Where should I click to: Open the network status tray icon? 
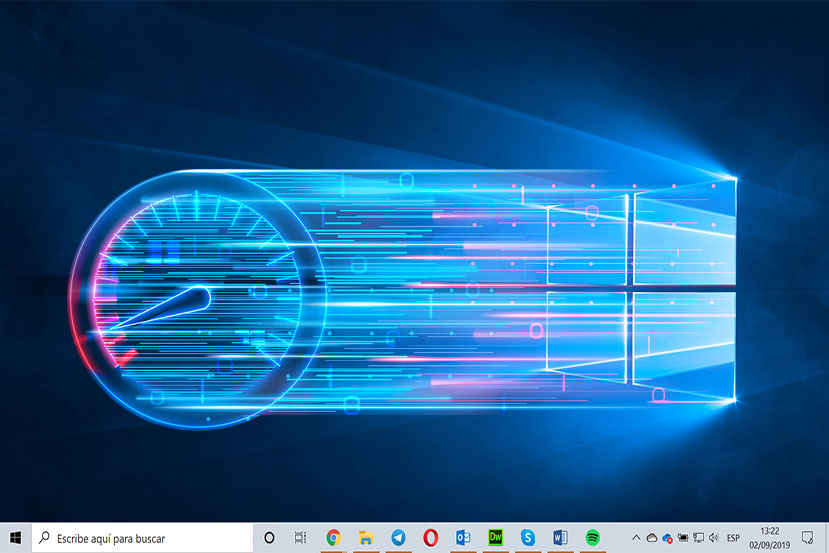pos(698,538)
